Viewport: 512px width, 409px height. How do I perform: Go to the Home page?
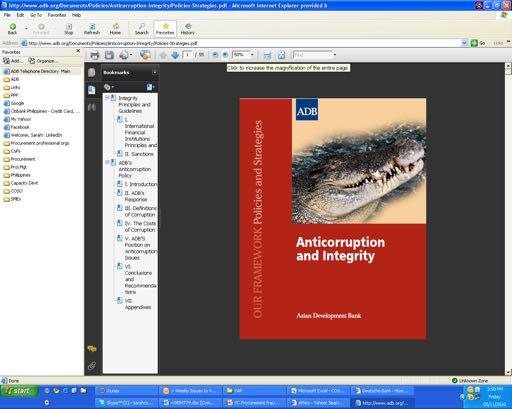pyautogui.click(x=115, y=29)
